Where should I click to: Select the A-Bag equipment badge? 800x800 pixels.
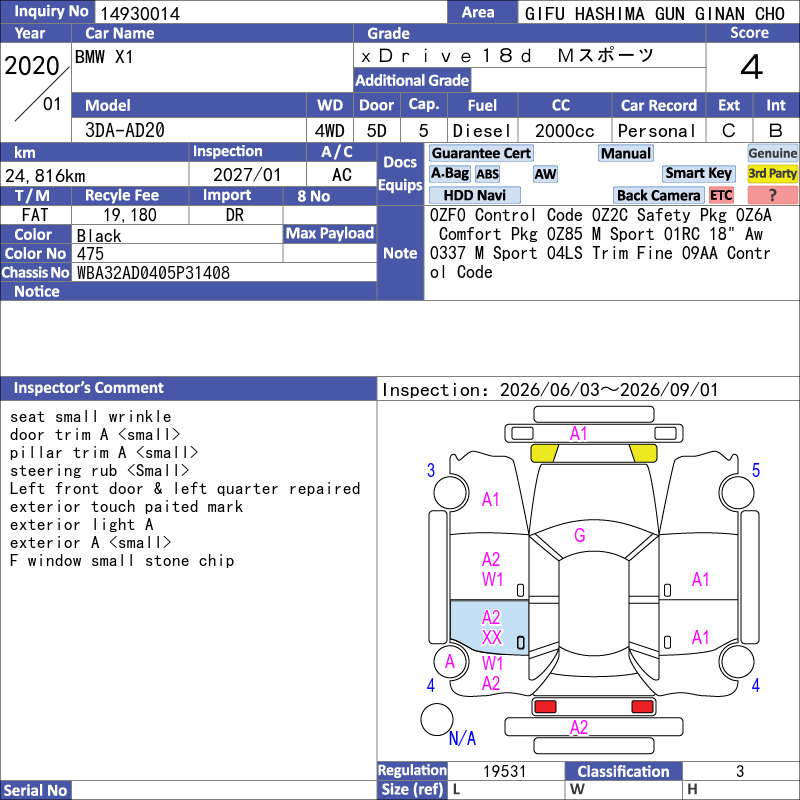coord(449,173)
